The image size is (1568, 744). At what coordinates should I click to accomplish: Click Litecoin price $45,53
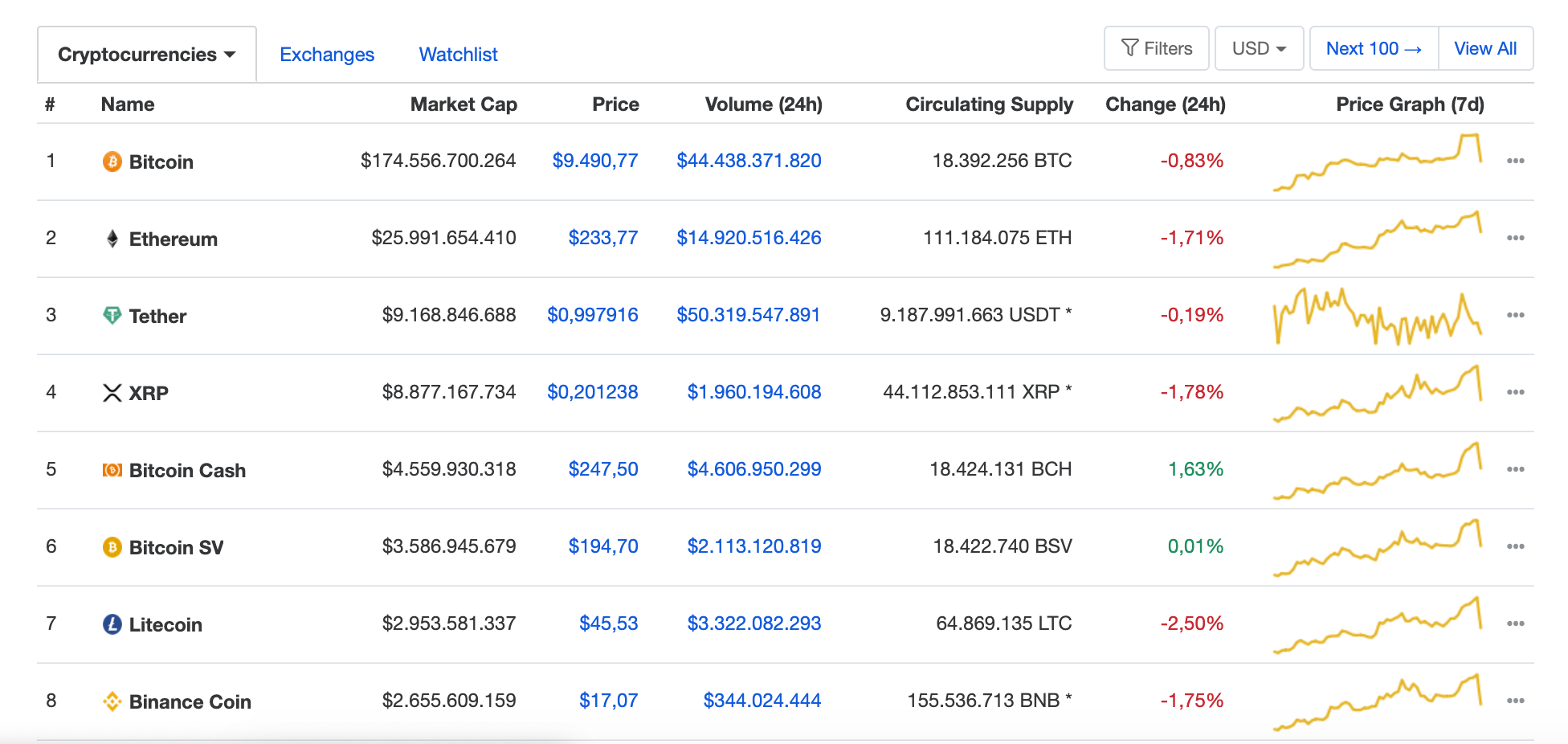click(609, 623)
